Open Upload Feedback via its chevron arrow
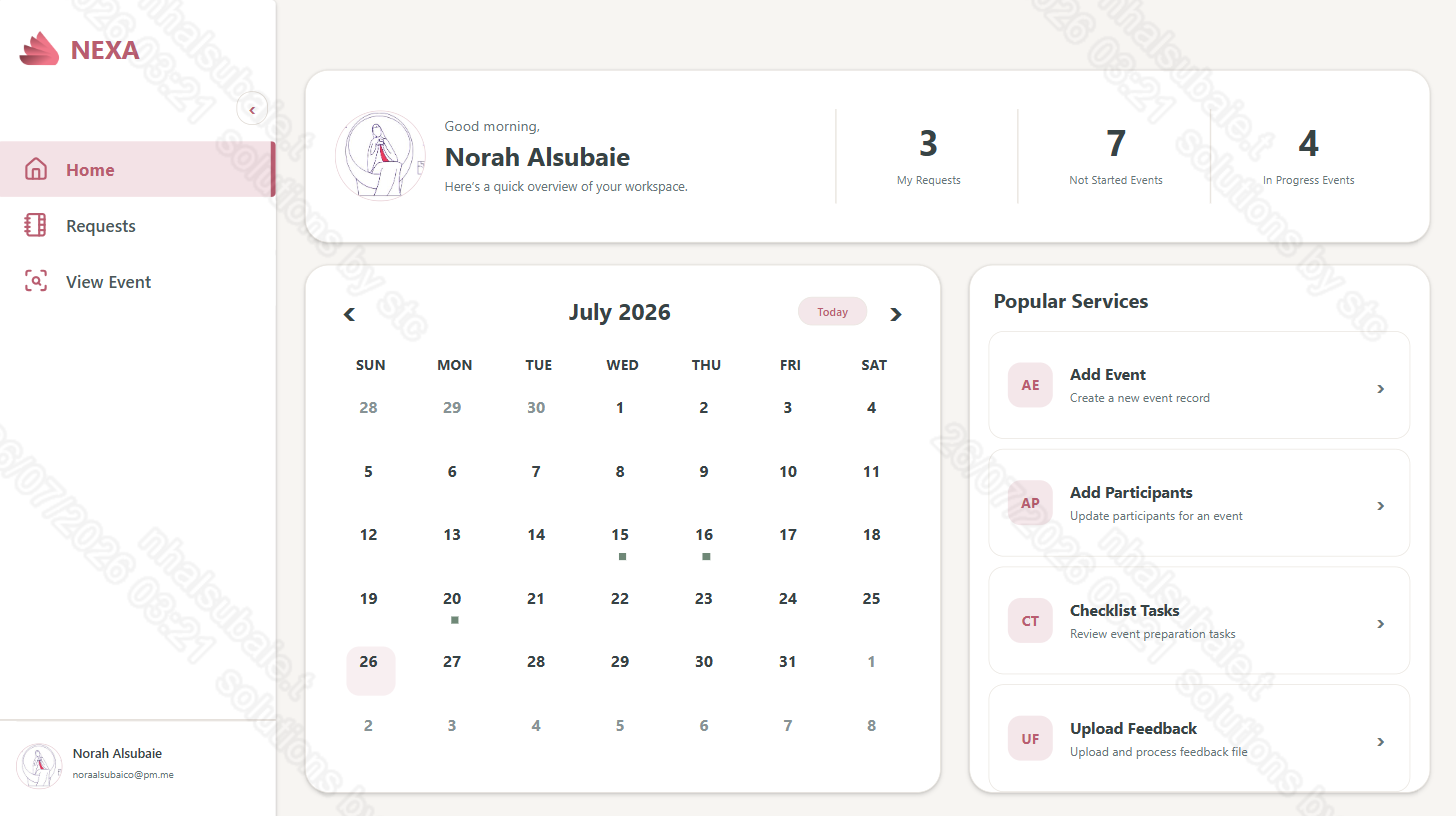 pyautogui.click(x=1381, y=741)
